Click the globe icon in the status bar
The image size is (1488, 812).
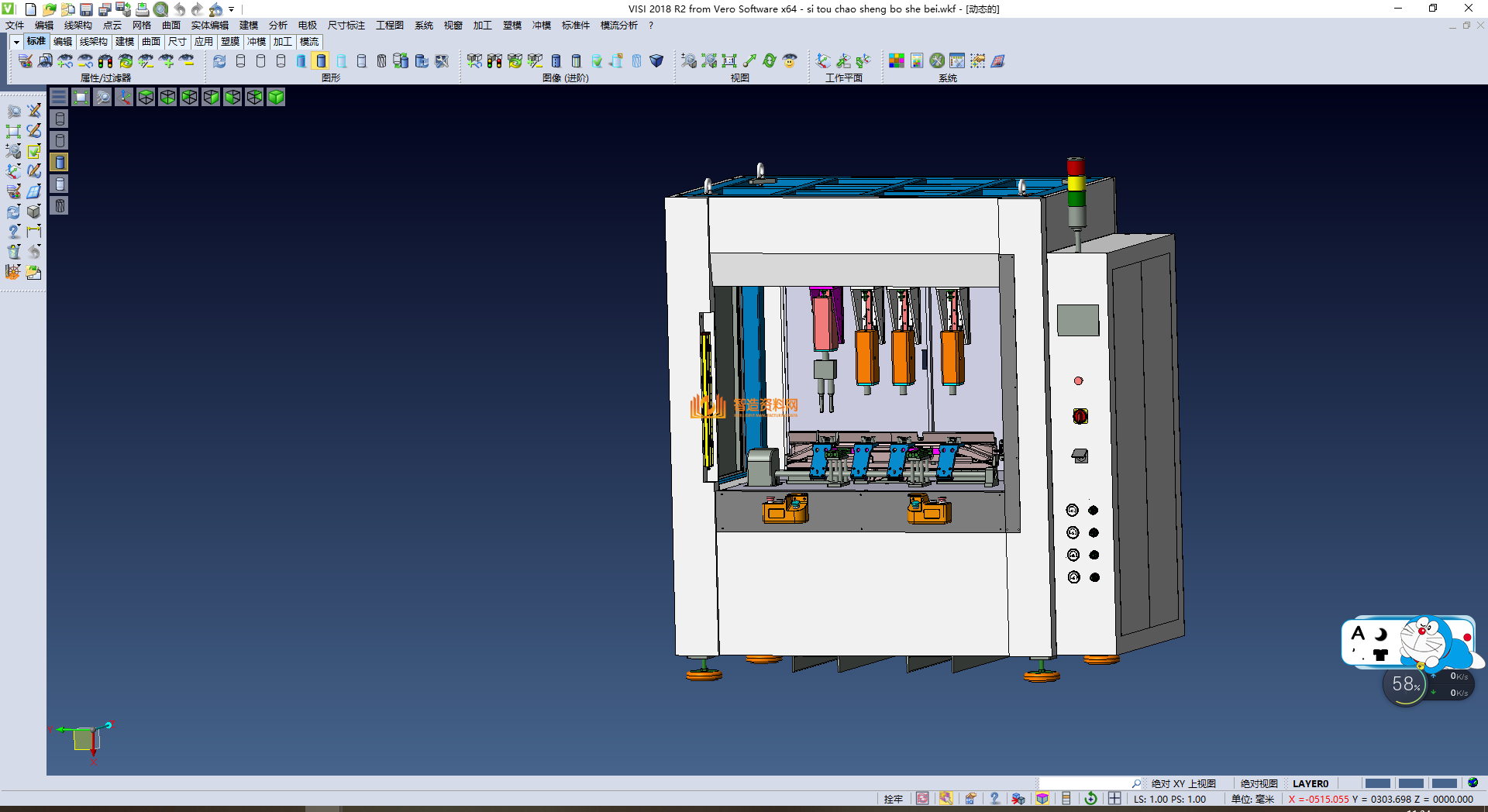1472,783
